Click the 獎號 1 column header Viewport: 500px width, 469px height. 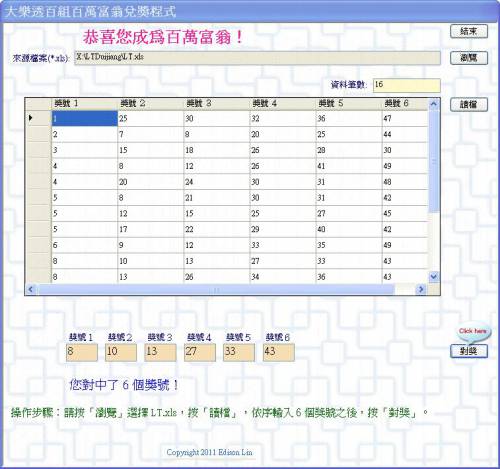point(84,104)
